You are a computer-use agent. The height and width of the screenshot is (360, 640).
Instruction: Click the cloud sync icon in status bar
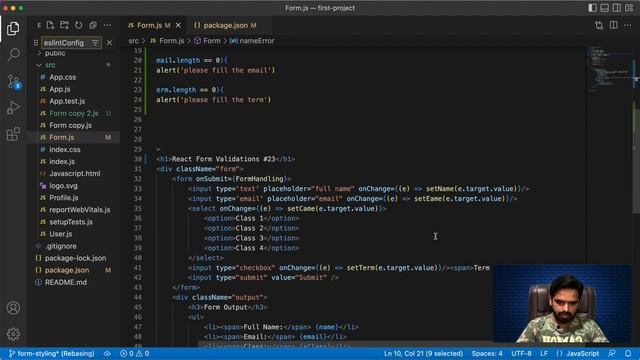[107, 353]
